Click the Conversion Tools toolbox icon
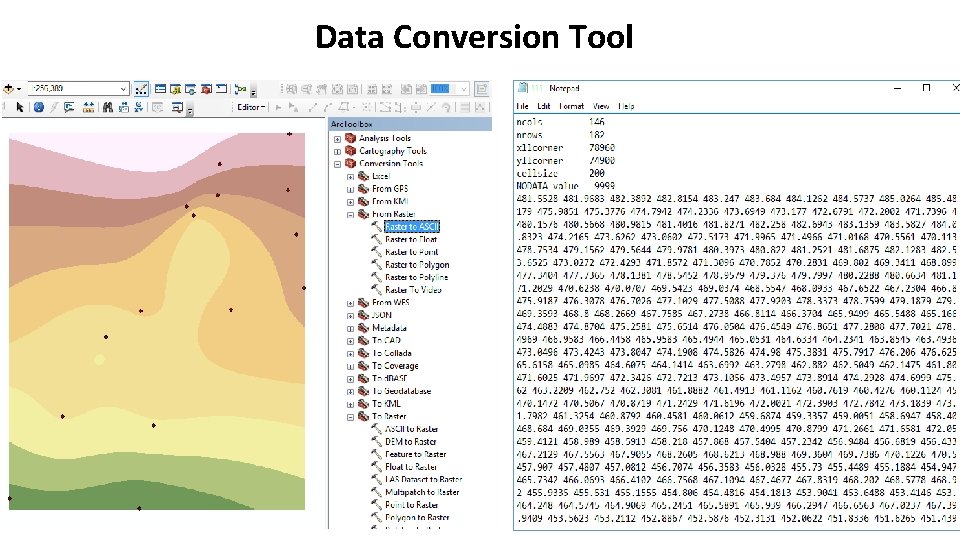 [351, 163]
